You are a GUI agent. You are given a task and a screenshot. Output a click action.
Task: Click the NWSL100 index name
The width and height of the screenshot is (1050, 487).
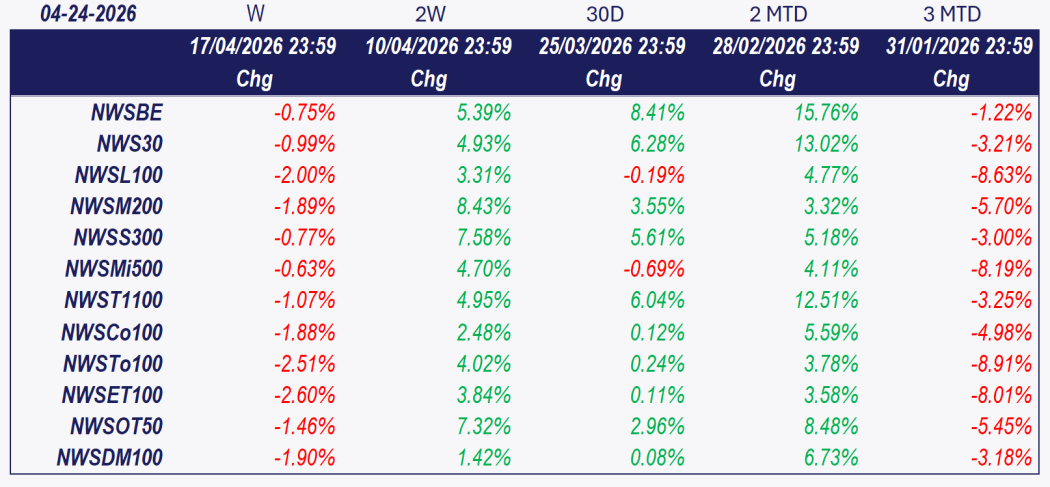pos(118,176)
